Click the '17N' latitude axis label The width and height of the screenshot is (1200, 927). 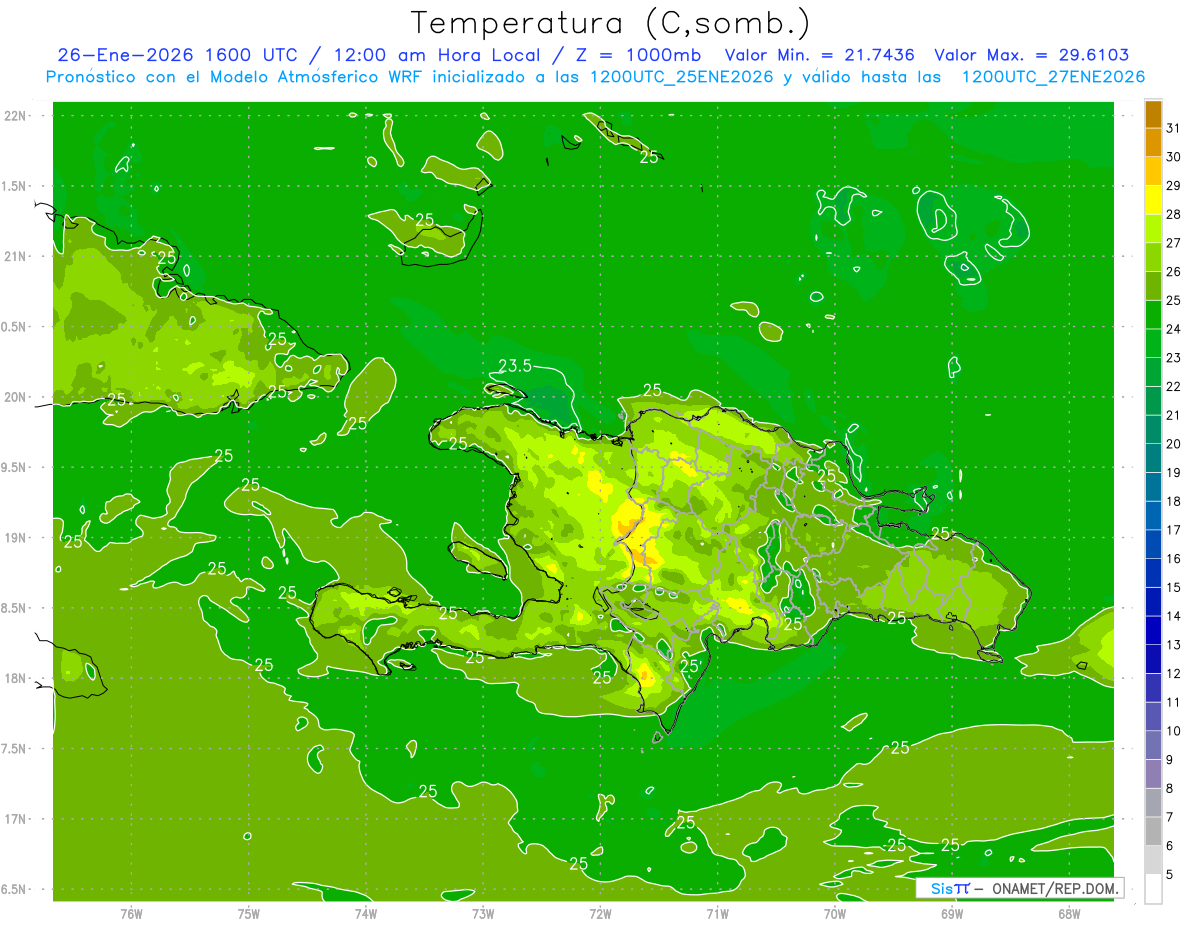pyautogui.click(x=15, y=819)
